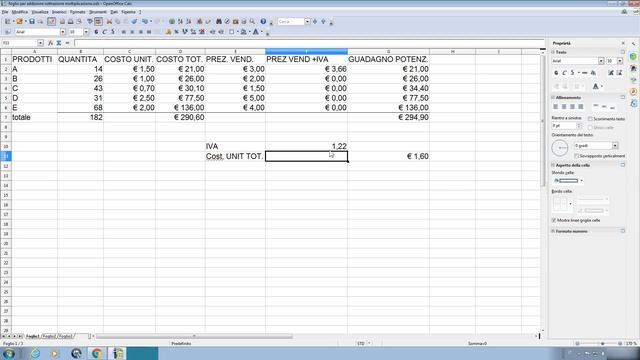Open the Formato menu
The image size is (640, 360).
[78, 12]
